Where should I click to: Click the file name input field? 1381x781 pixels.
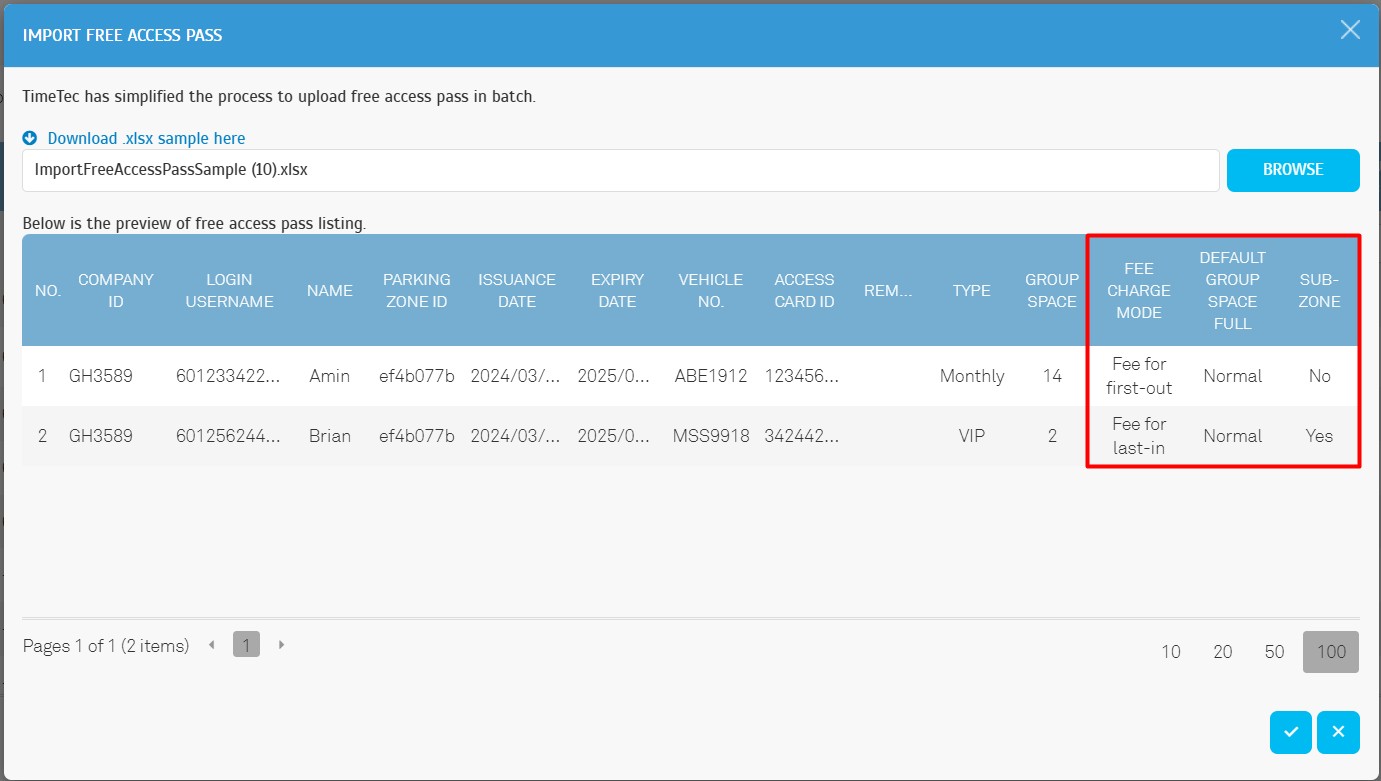[620, 170]
